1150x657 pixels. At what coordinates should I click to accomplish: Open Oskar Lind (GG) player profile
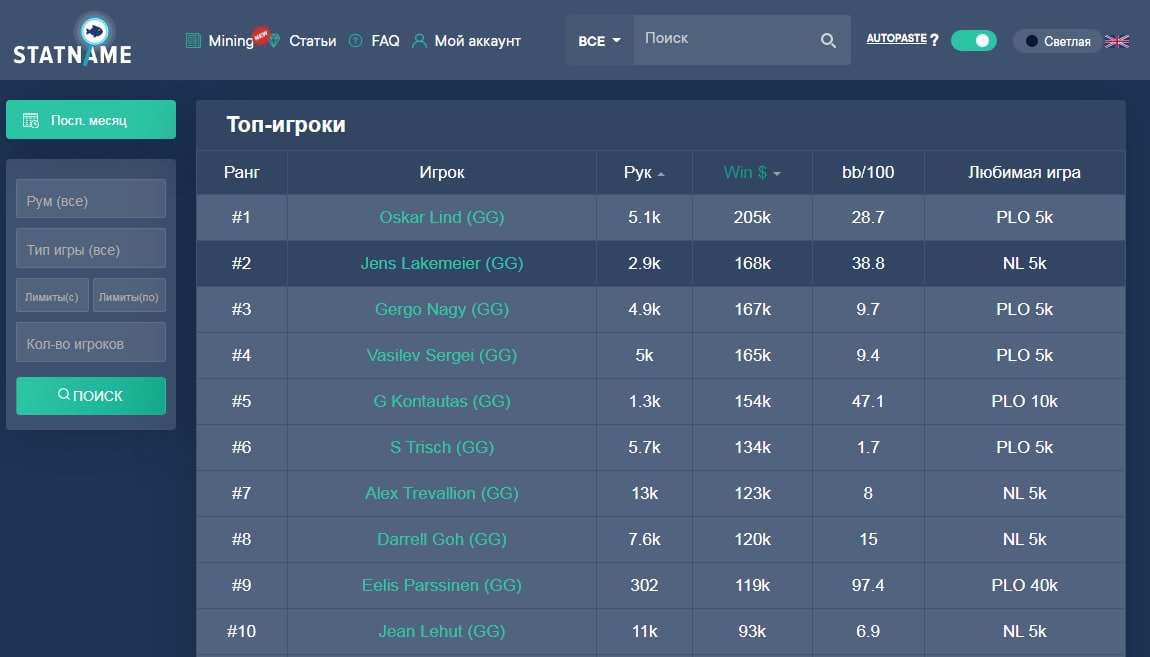(442, 217)
